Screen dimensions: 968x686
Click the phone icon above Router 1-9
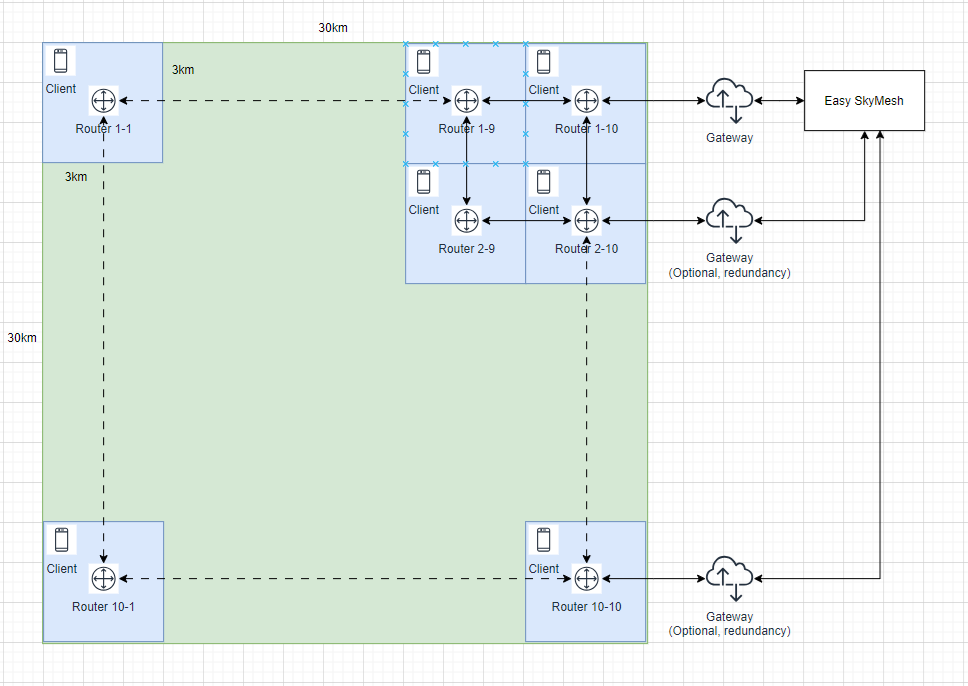(424, 62)
